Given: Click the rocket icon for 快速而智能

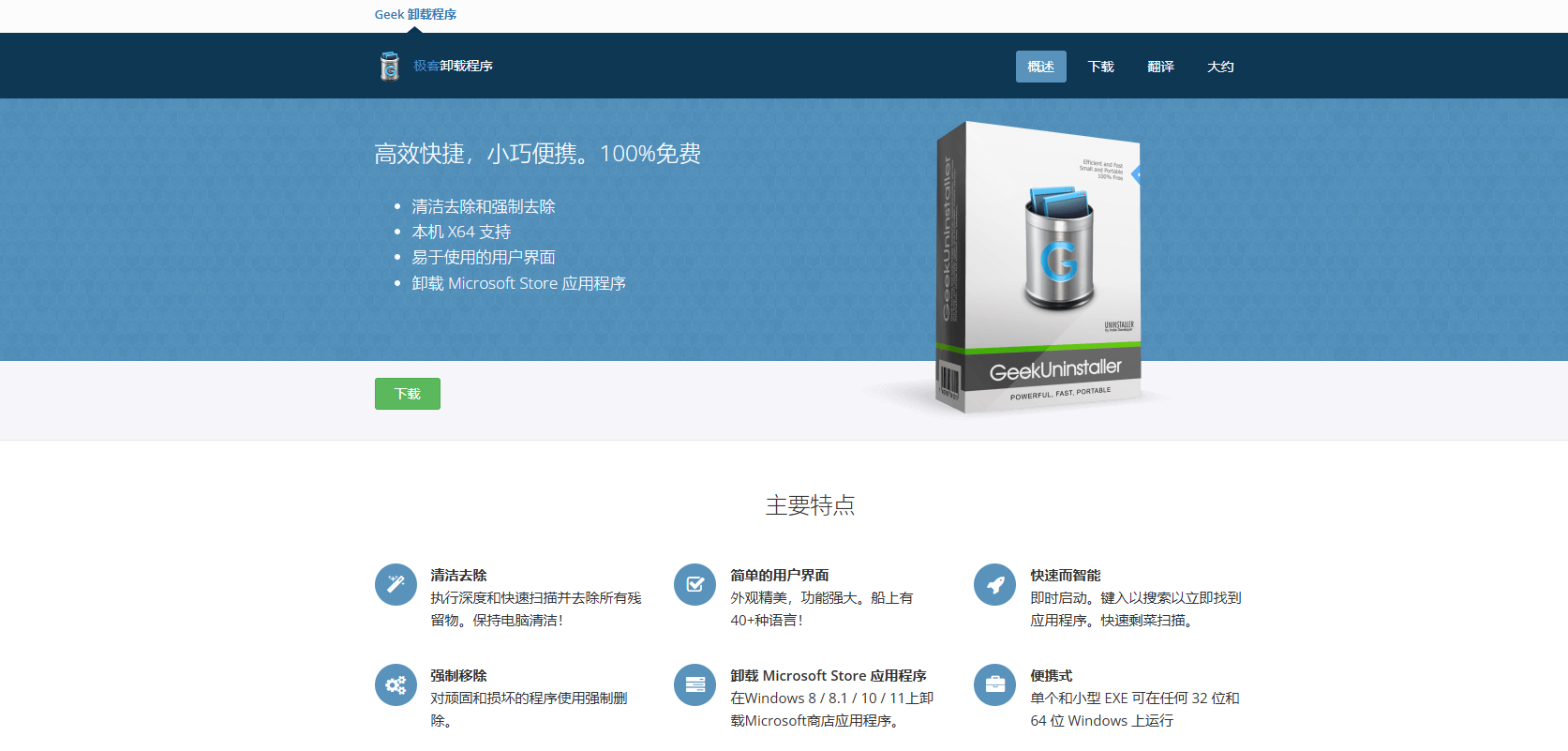Looking at the screenshot, I should (x=995, y=584).
